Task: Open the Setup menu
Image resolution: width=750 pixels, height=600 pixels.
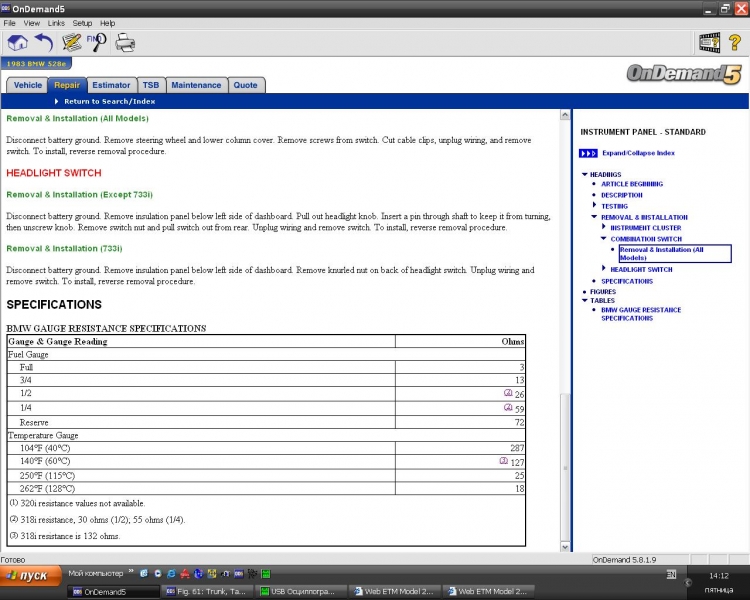Action: coord(82,22)
